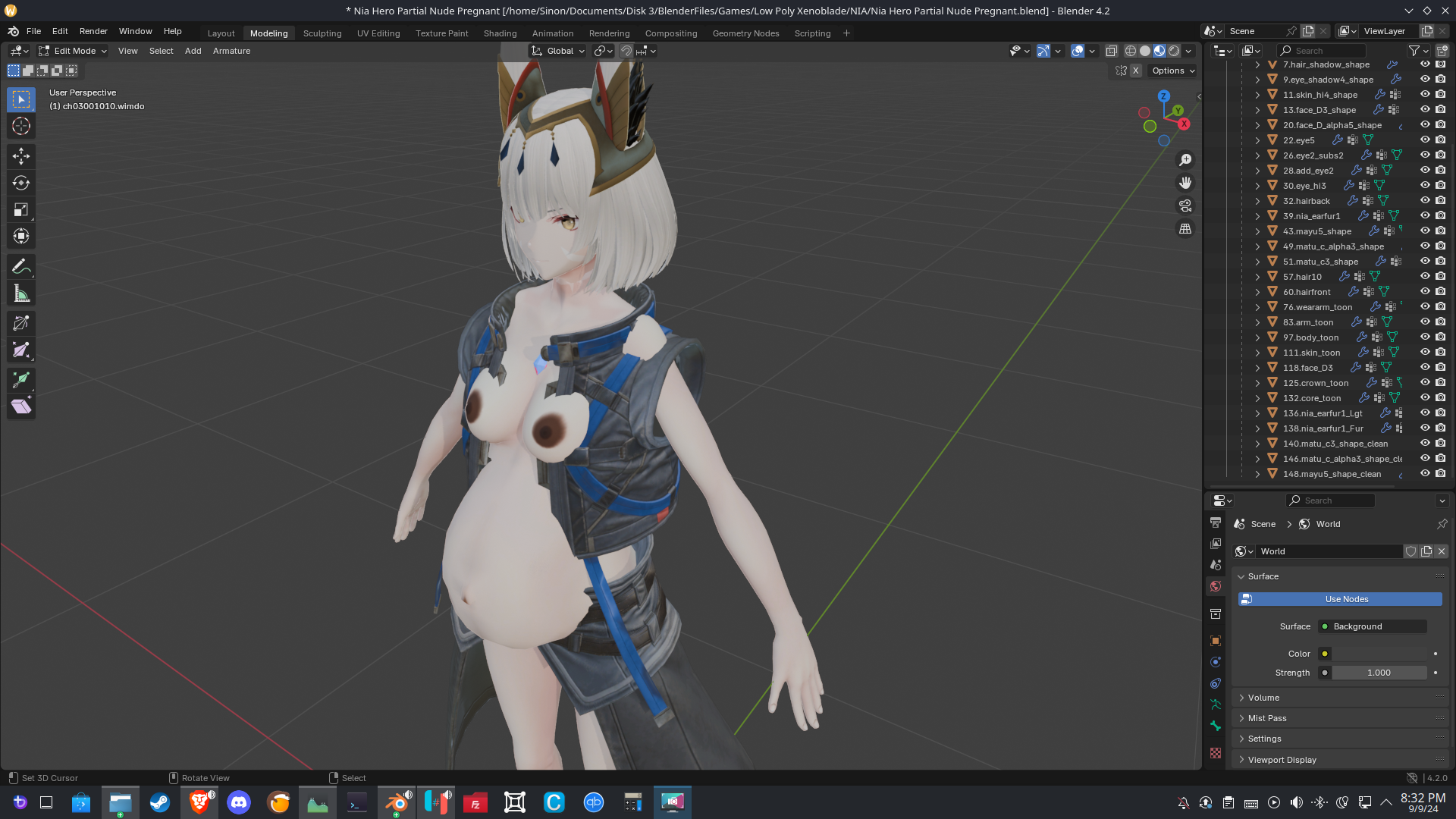The image size is (1456, 819).
Task: Select the Measure tool
Action: point(21,293)
